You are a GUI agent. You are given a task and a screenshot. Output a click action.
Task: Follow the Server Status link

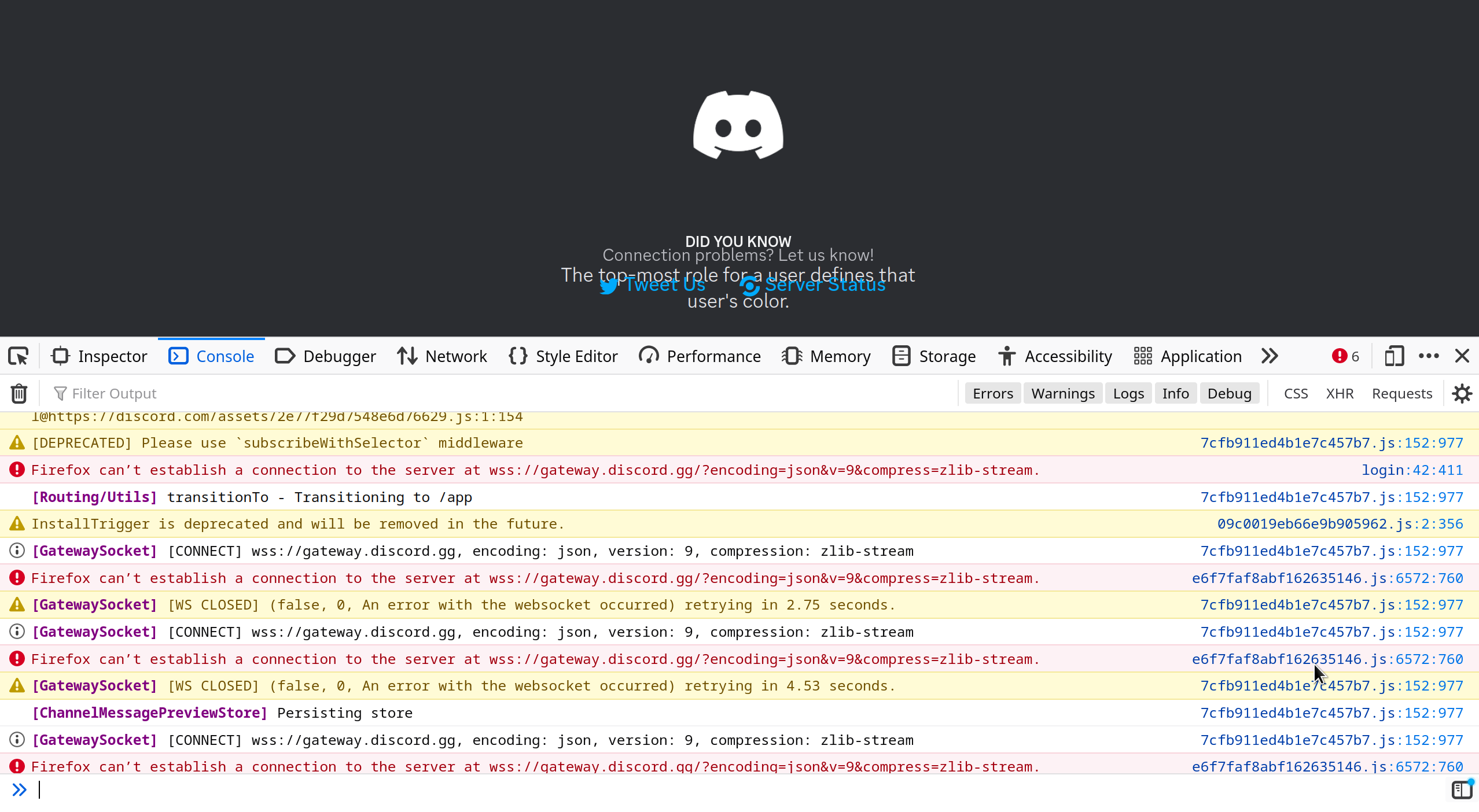824,284
